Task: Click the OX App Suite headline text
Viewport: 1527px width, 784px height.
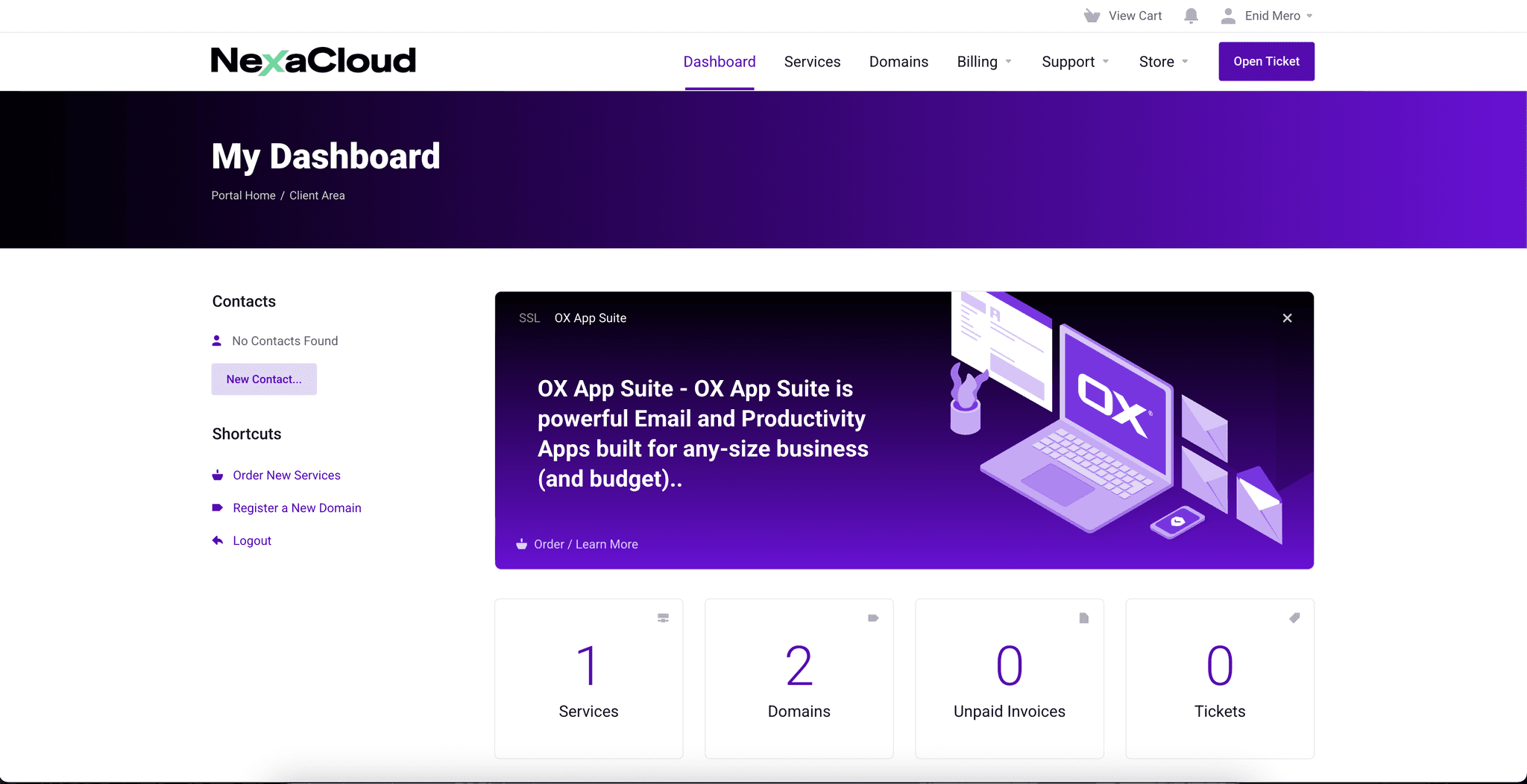Action: [703, 434]
